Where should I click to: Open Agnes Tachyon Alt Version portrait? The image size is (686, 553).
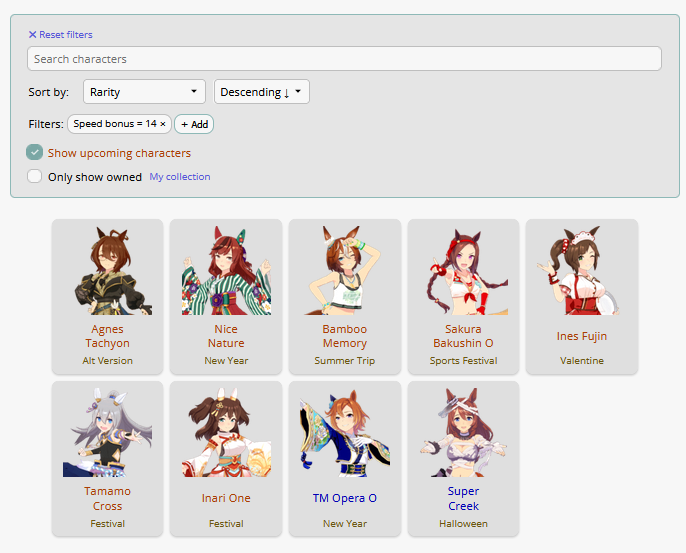point(108,271)
